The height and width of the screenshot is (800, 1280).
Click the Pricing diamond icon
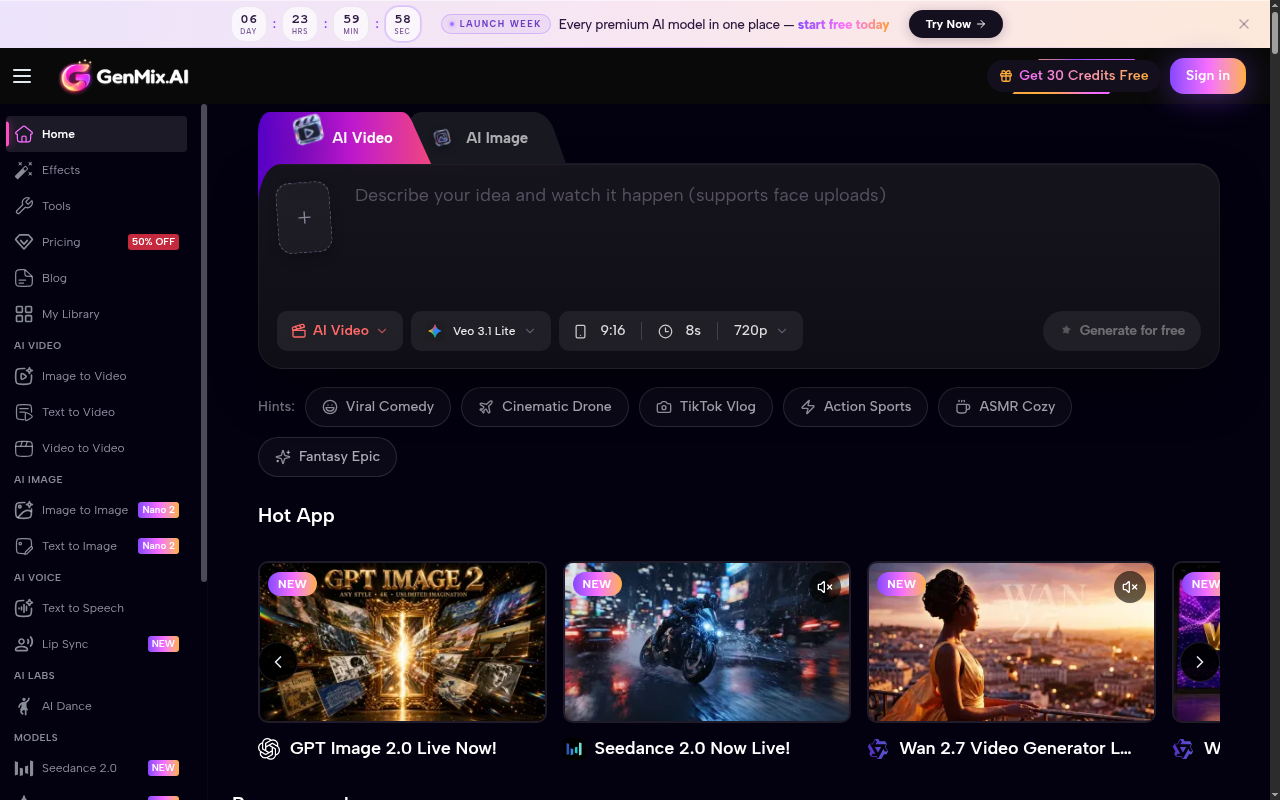(x=24, y=242)
